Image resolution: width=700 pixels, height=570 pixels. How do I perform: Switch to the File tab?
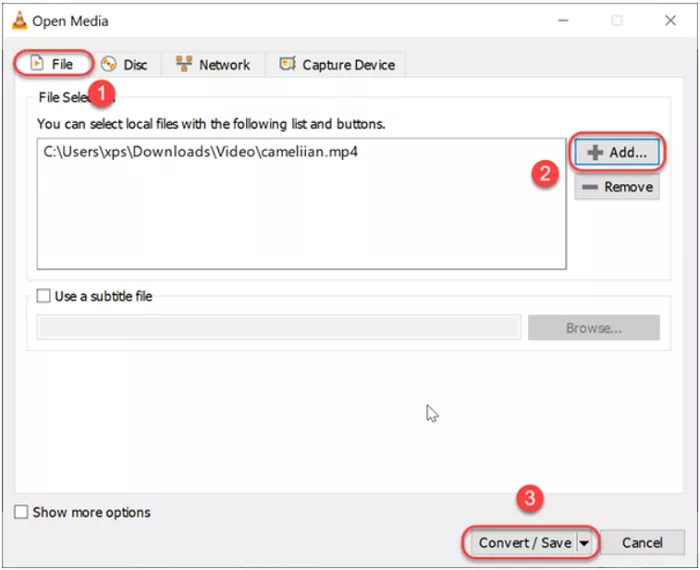coord(53,64)
